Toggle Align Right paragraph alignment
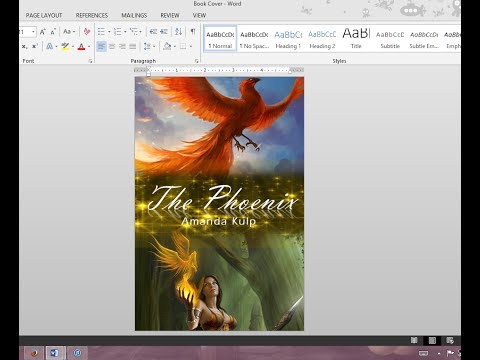The image size is (480, 360). pos(122,46)
